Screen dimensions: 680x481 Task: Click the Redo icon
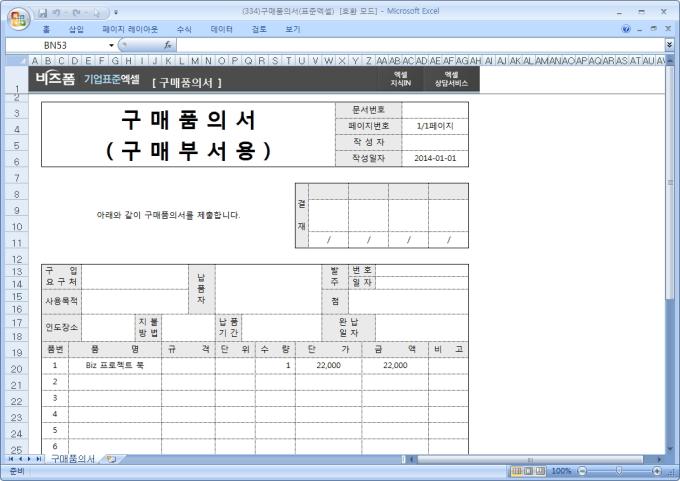coord(76,13)
